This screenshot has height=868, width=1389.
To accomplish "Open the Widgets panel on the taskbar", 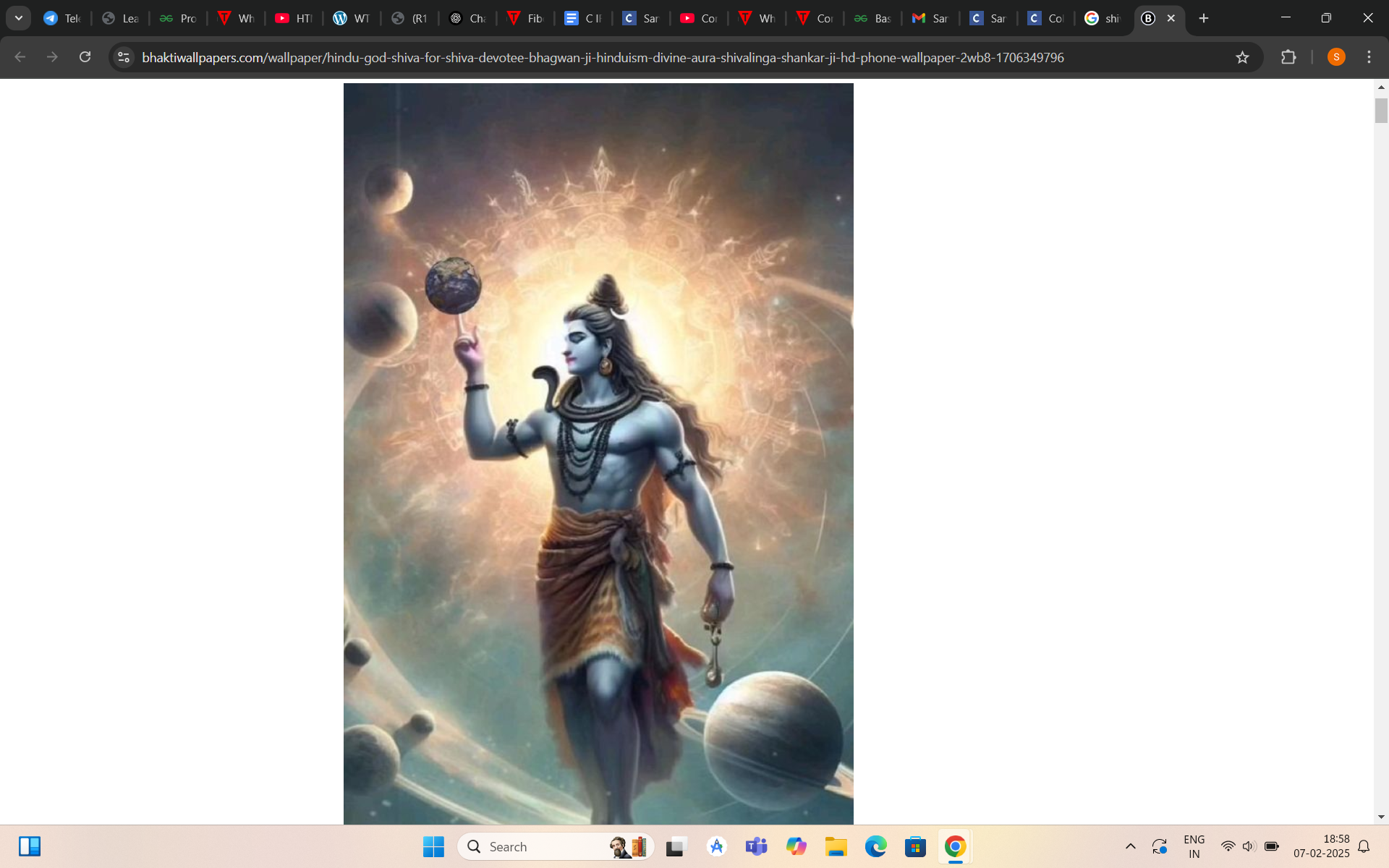I will click(x=30, y=846).
